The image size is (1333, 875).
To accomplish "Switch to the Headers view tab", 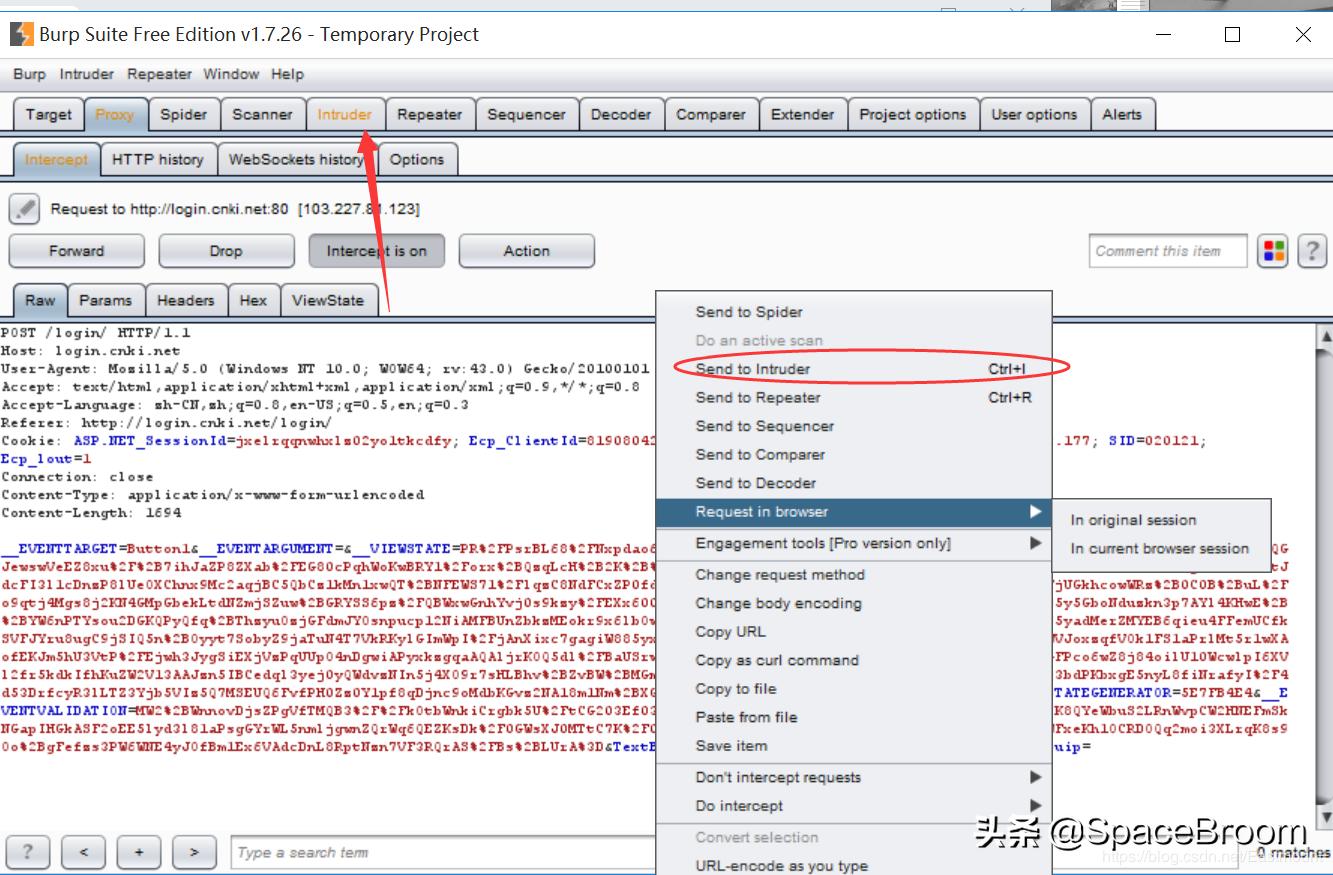I will tap(186, 300).
